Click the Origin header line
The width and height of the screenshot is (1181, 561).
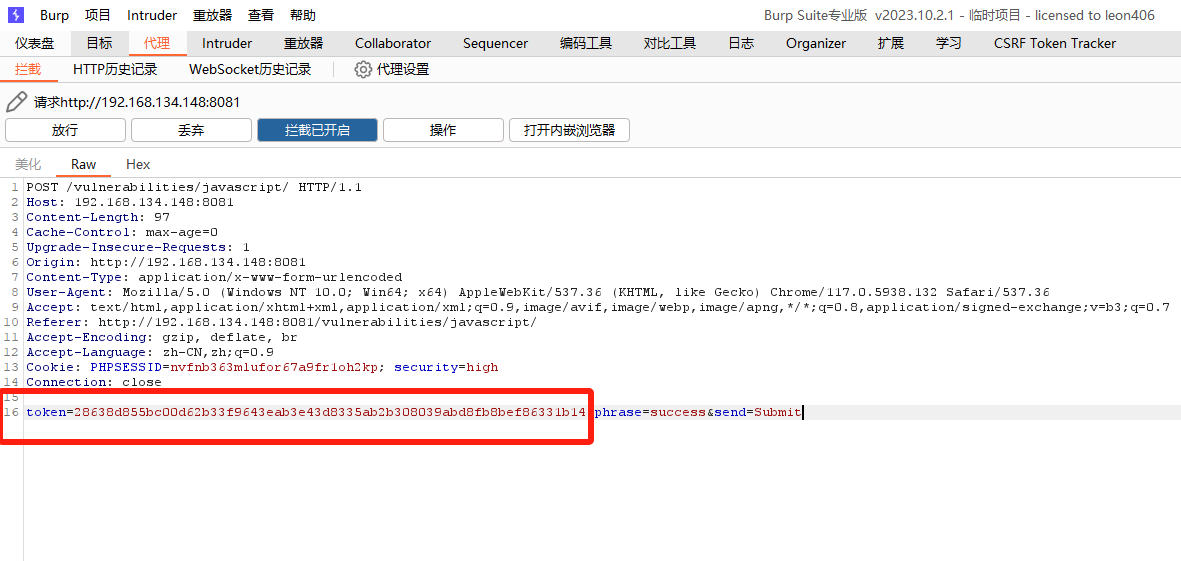click(166, 262)
